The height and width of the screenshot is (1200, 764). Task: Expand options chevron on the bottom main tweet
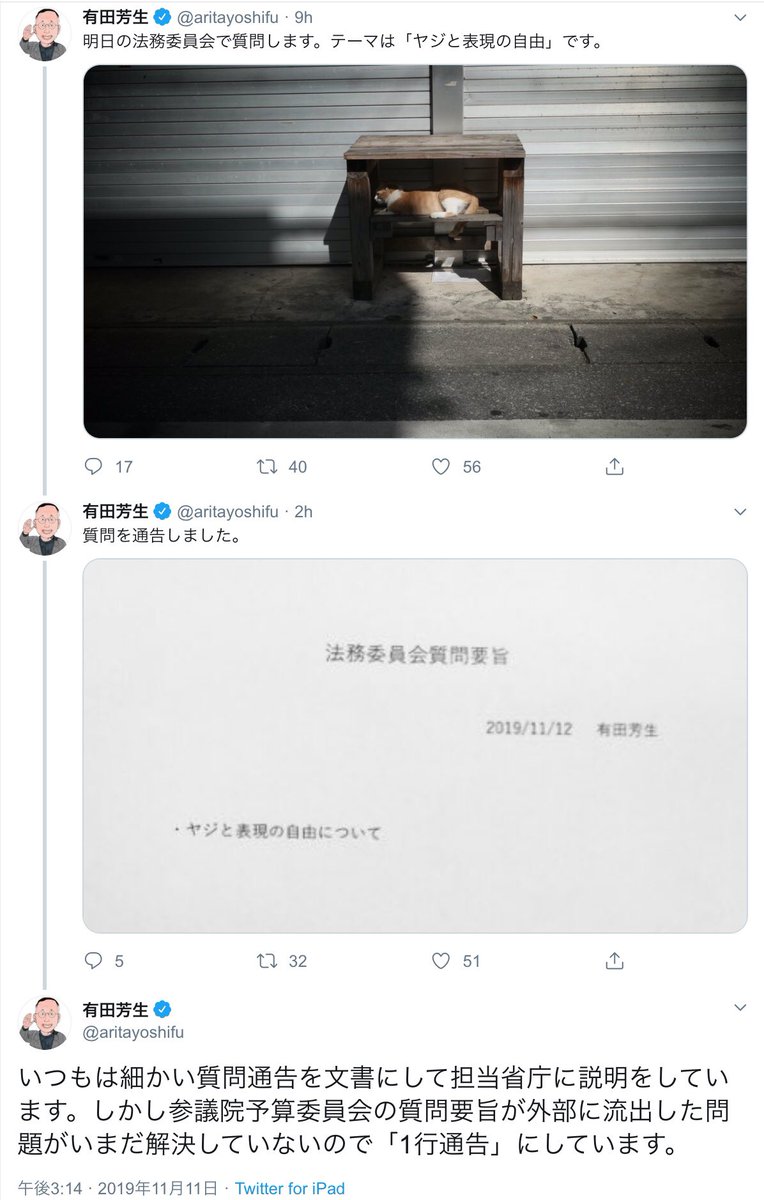[739, 1006]
